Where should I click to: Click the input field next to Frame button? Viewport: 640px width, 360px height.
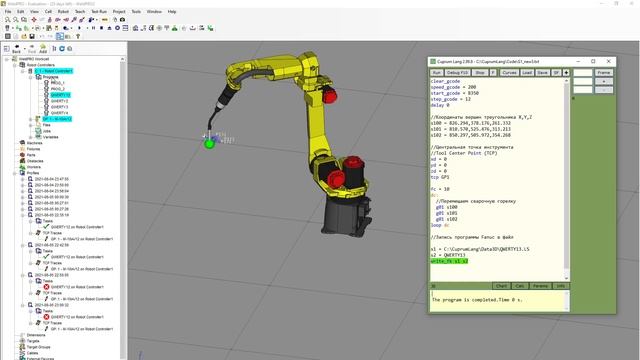pos(582,73)
